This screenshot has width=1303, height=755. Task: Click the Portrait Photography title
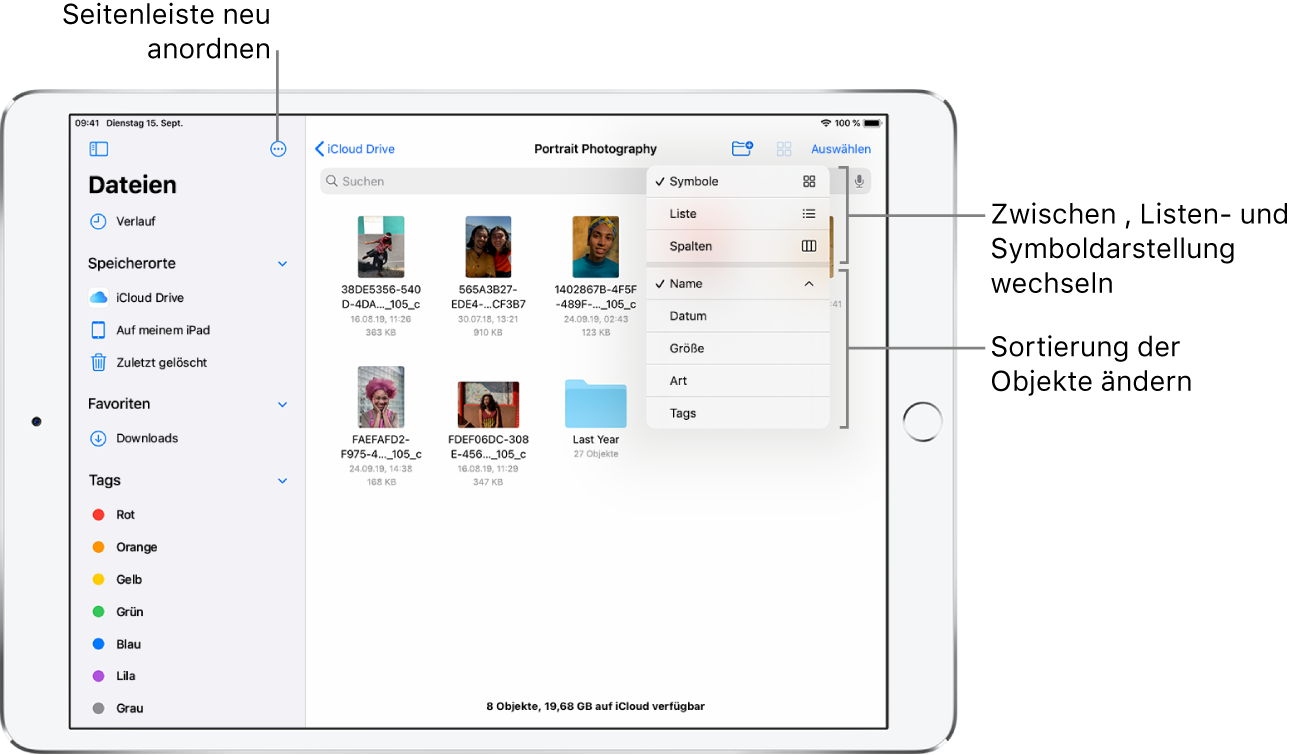tap(596, 149)
